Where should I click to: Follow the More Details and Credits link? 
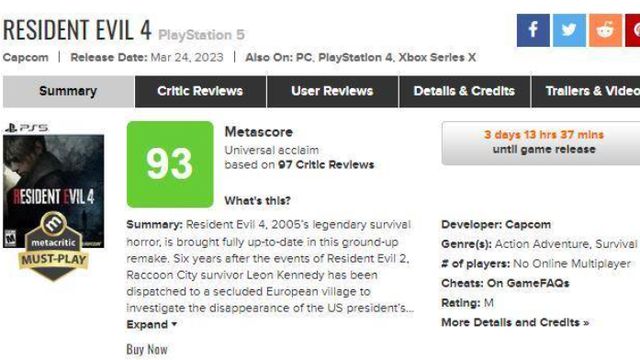tap(515, 322)
